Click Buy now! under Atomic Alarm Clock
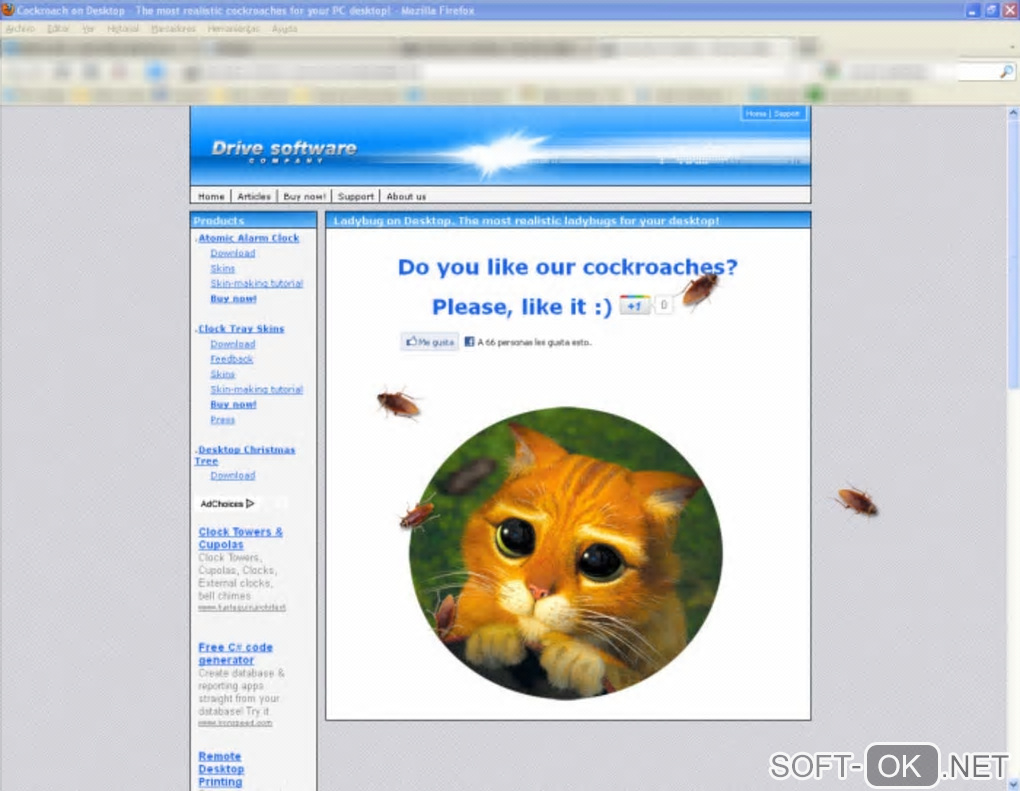 click(233, 299)
